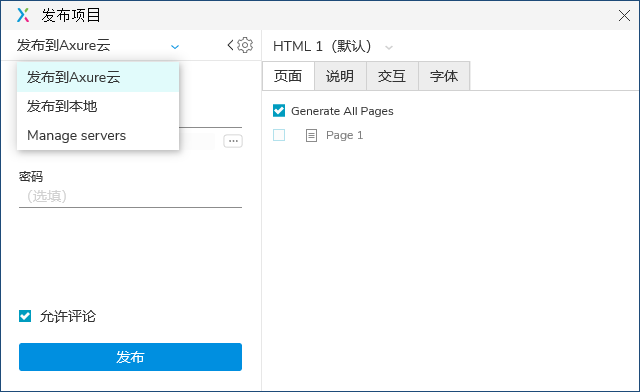The height and width of the screenshot is (392, 640).
Task: Switch to the 说明 tab
Action: [x=340, y=76]
